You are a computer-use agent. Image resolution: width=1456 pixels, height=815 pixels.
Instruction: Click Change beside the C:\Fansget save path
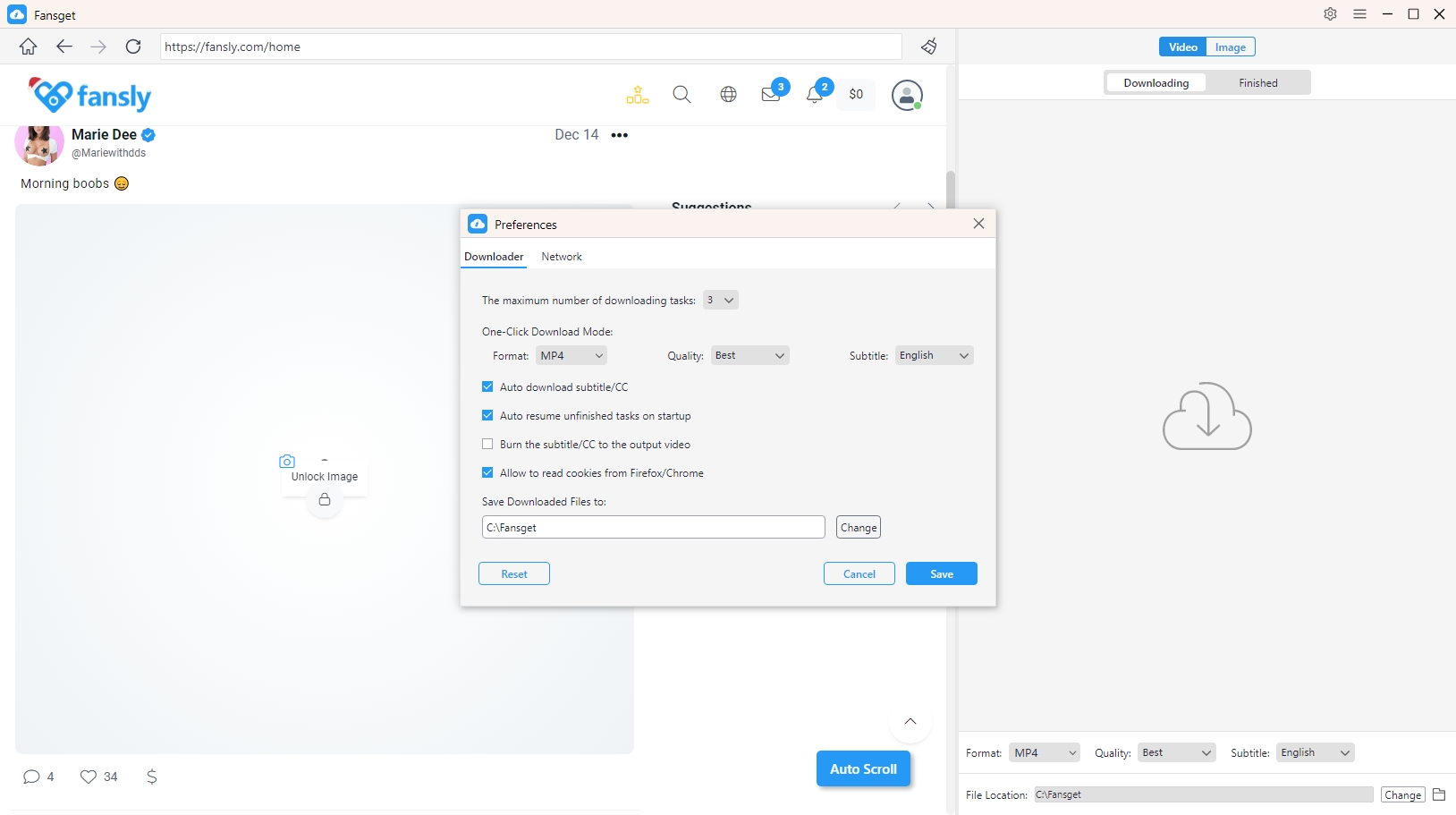[859, 528]
